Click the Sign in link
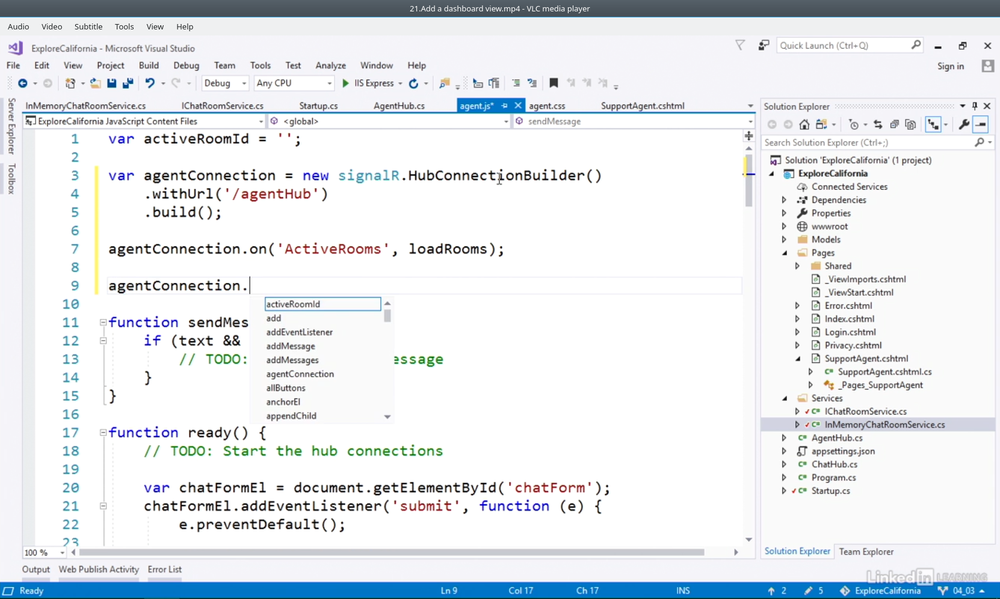The height and width of the screenshot is (599, 1000). coord(950,66)
